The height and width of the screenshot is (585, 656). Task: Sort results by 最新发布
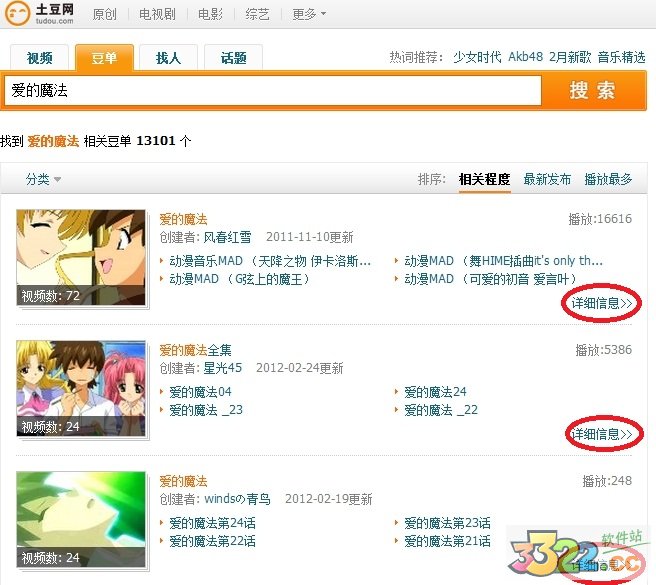pos(547,179)
